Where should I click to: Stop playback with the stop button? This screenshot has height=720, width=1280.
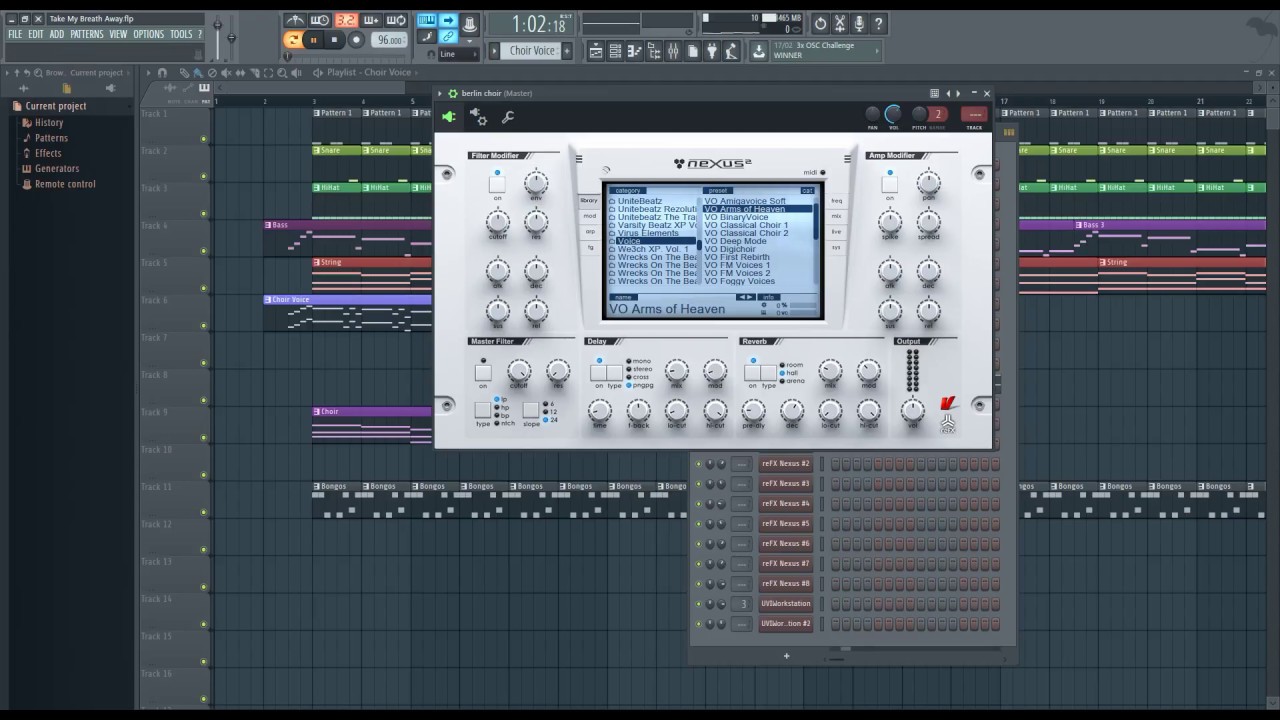pyautogui.click(x=334, y=40)
